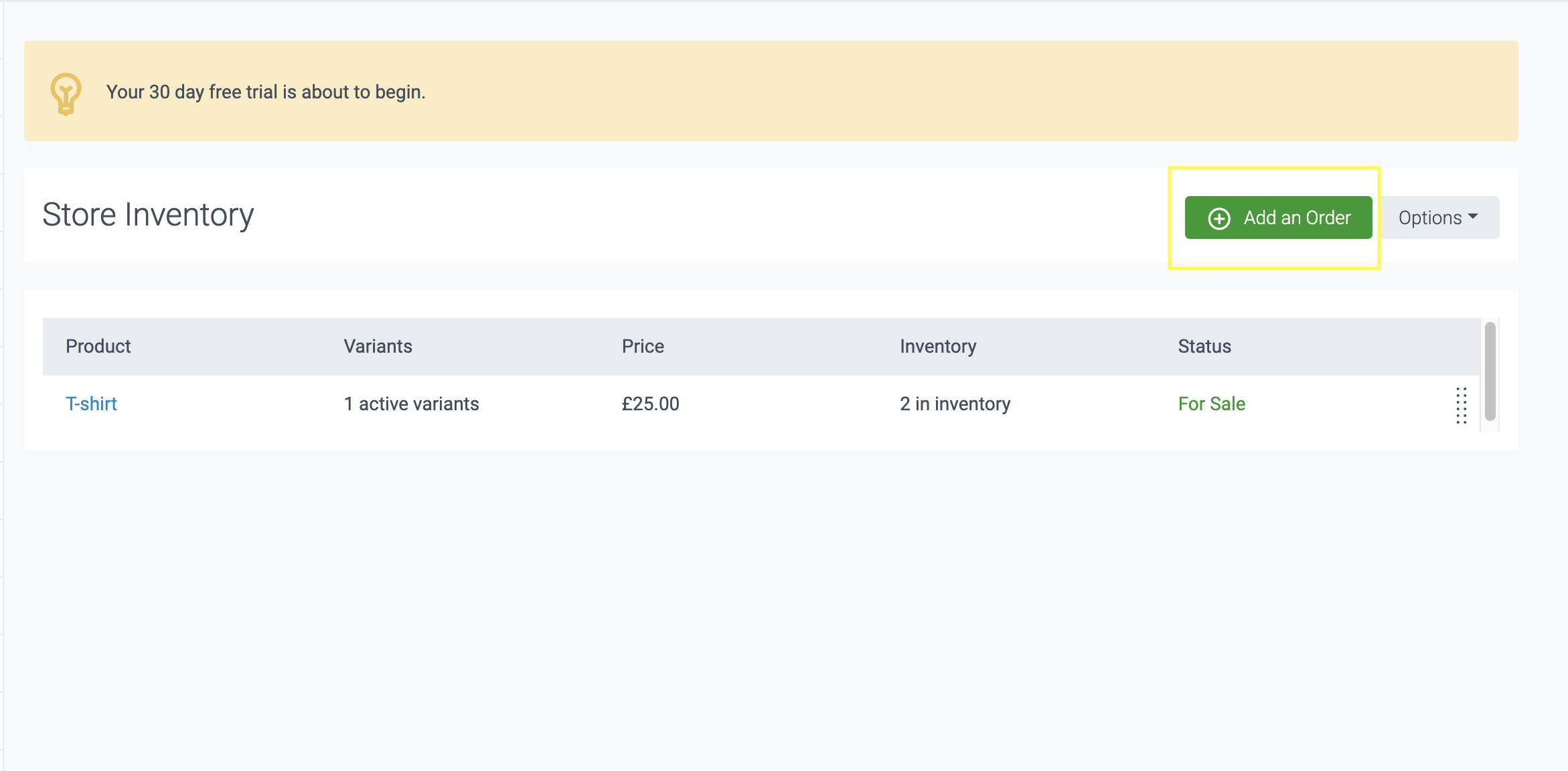Click the caret arrow beside Options
This screenshot has height=771, width=1568.
(x=1473, y=216)
